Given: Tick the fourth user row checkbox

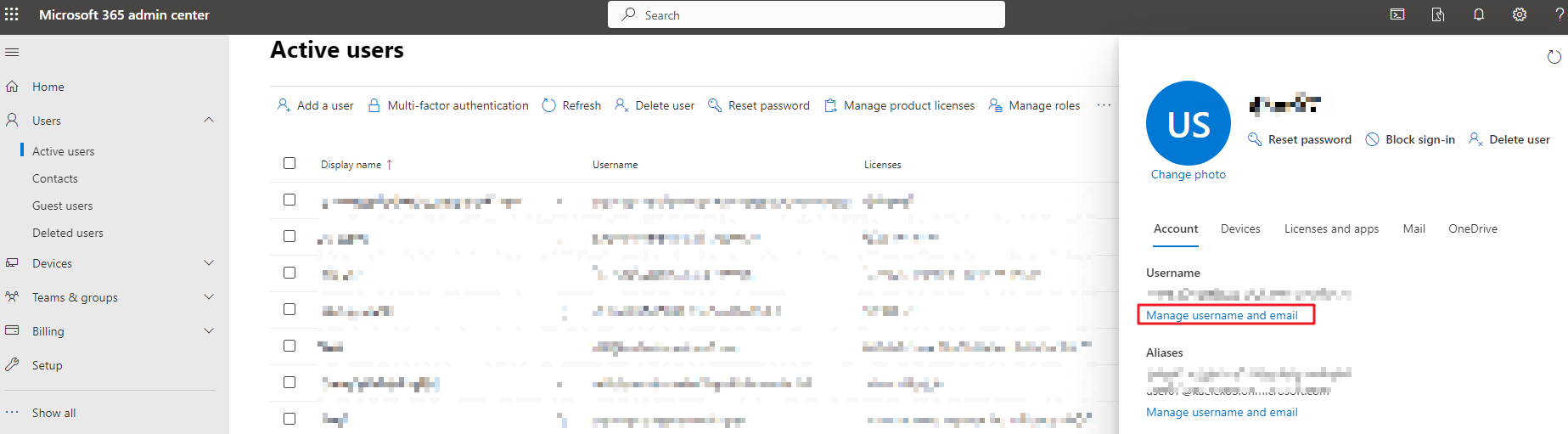Looking at the screenshot, I should click(289, 309).
